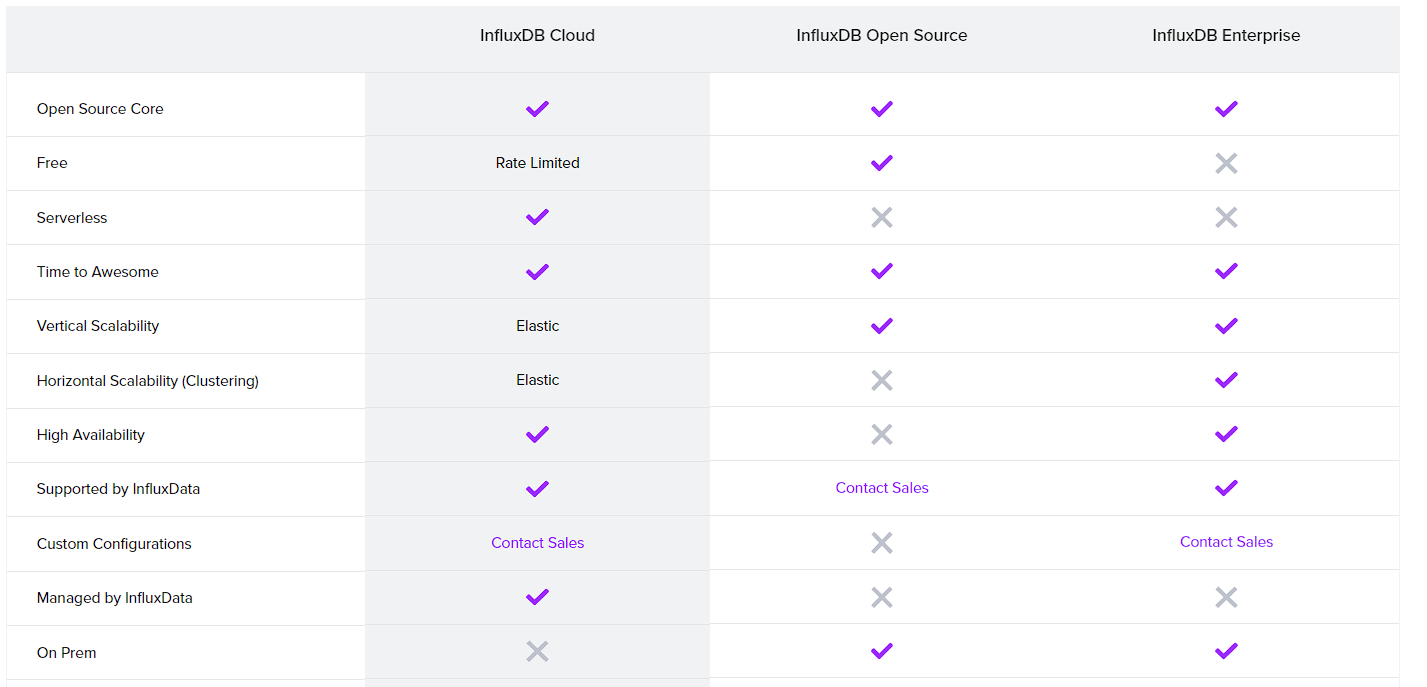Click Managed by InfluxData checkmark under Cloud
Image resolution: width=1427 pixels, height=687 pixels.
click(x=537, y=597)
